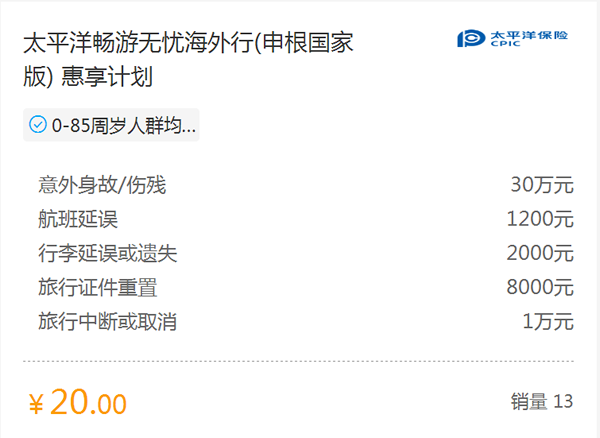Screen dimensions: 600x438
Task: Click the 销量 13 sales count
Action: pos(542,402)
